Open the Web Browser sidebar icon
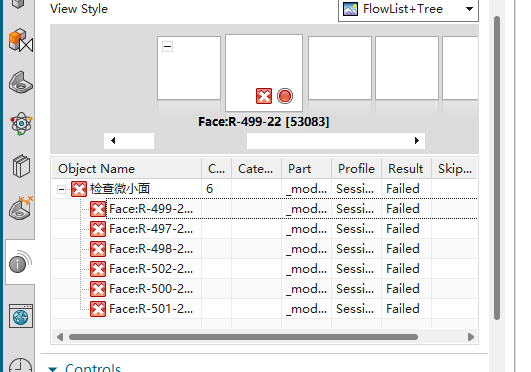The image size is (531, 372). pyautogui.click(x=21, y=316)
